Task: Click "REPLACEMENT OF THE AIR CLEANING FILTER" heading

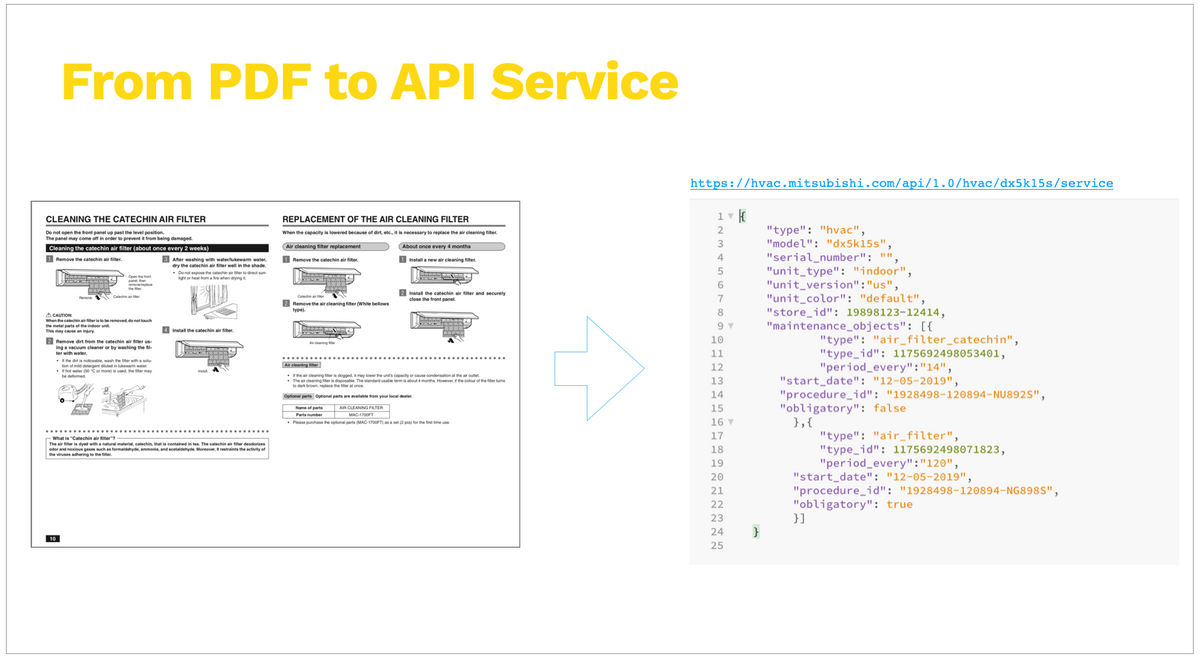Action: 375,218
